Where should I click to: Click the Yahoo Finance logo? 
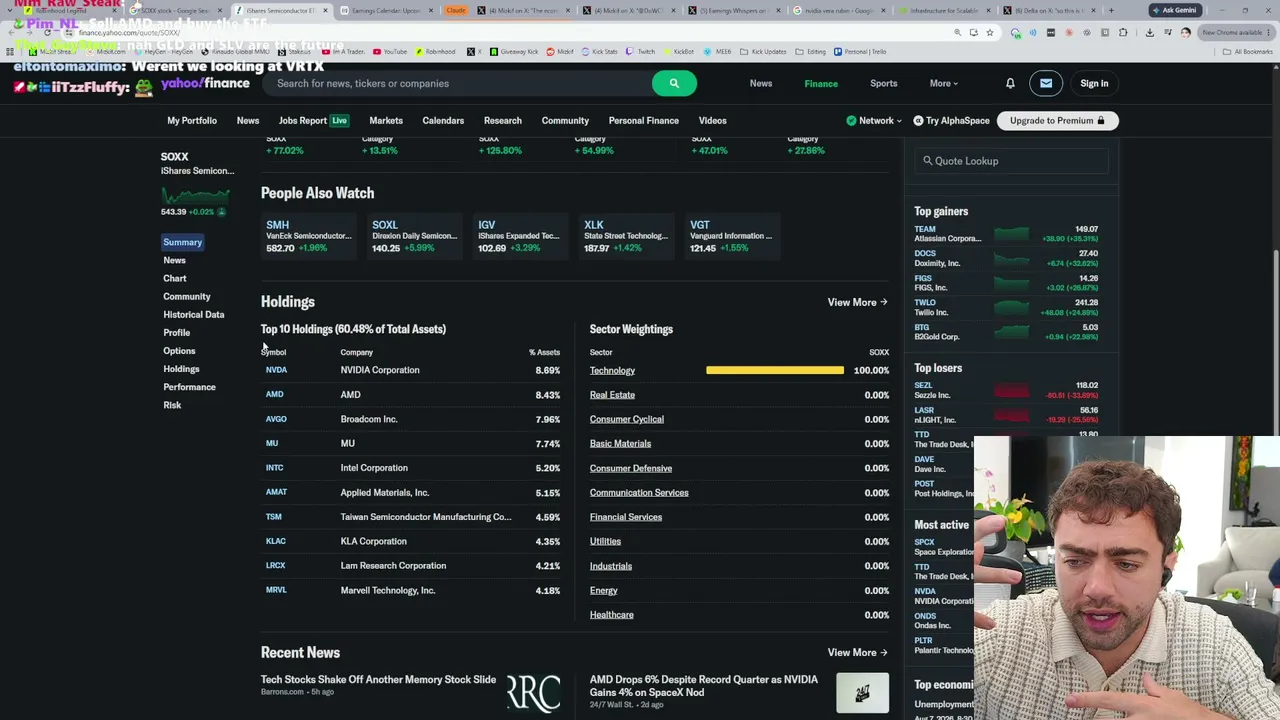pyautogui.click(x=205, y=84)
